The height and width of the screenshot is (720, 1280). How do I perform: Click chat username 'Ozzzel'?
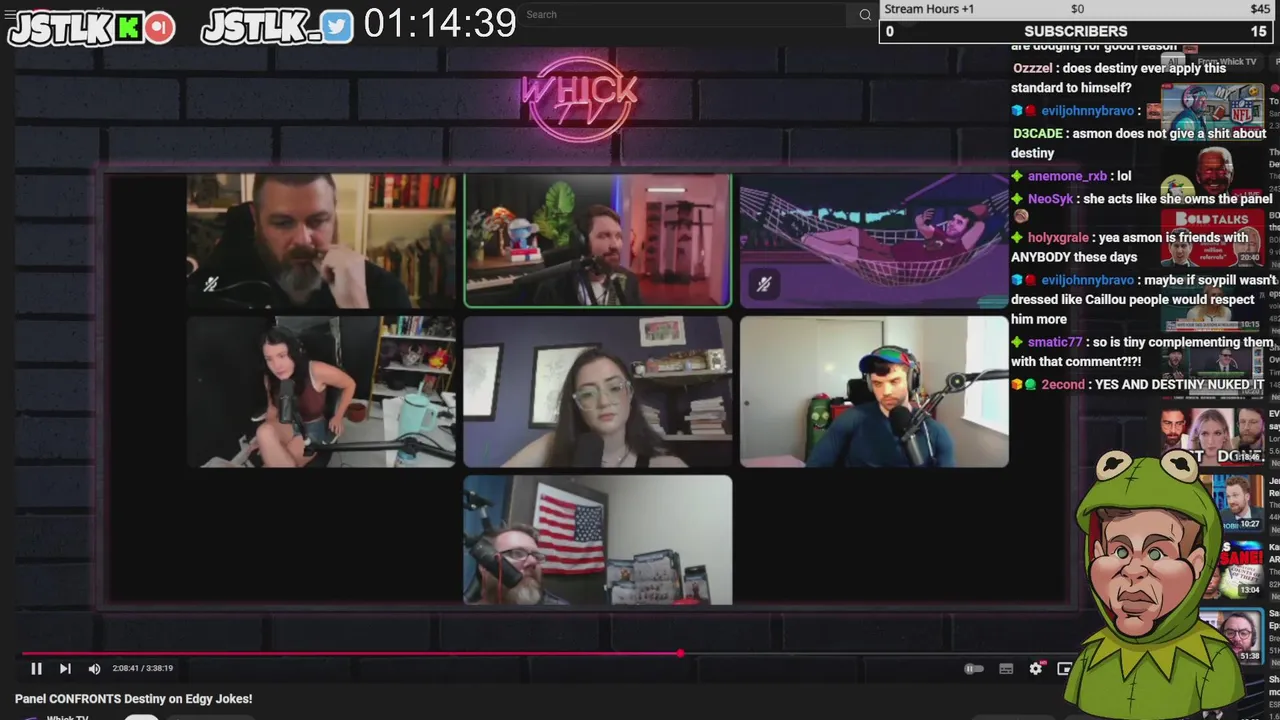(x=1032, y=68)
